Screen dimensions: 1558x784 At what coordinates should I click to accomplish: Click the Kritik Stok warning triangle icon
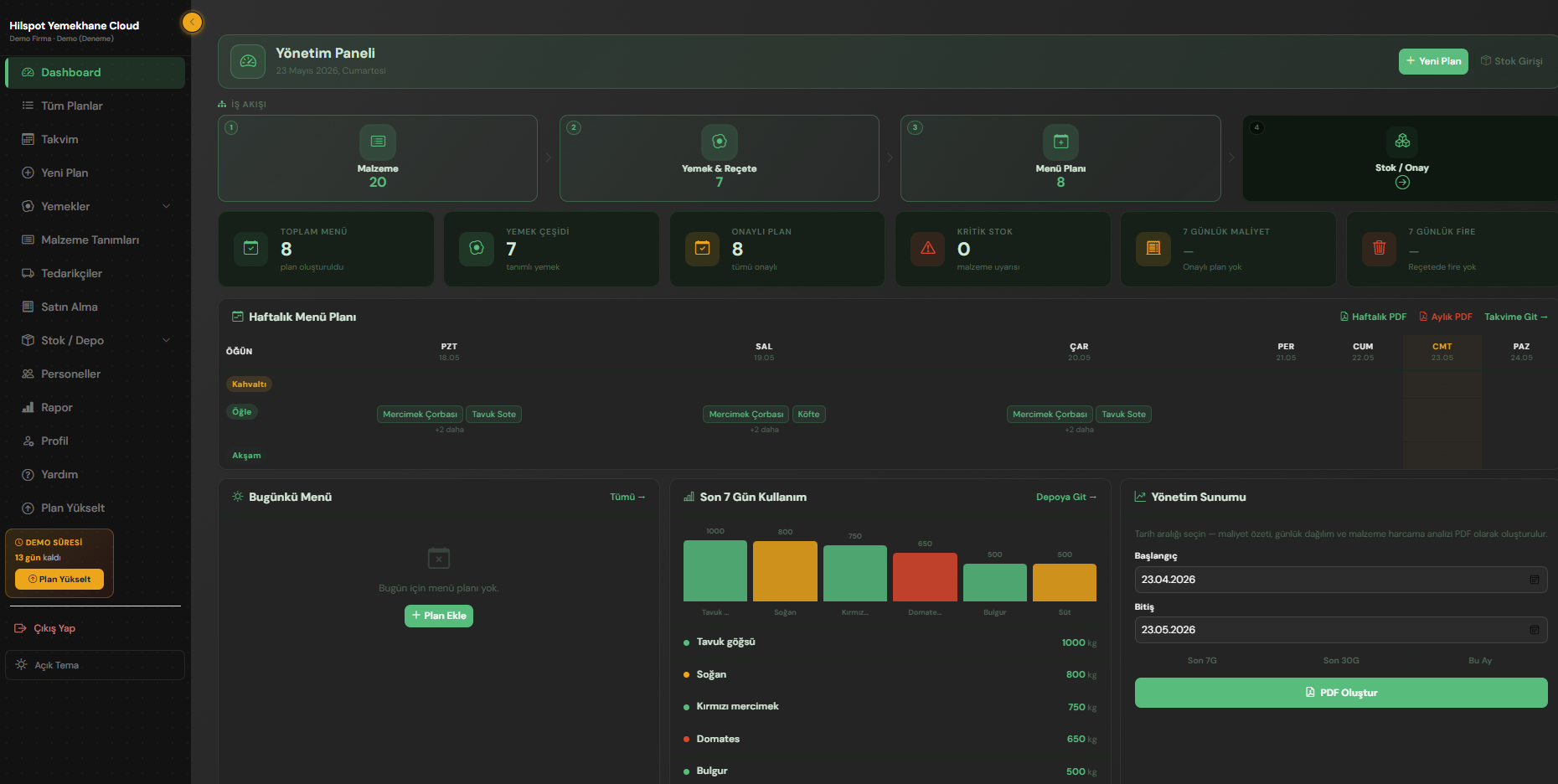tap(928, 249)
